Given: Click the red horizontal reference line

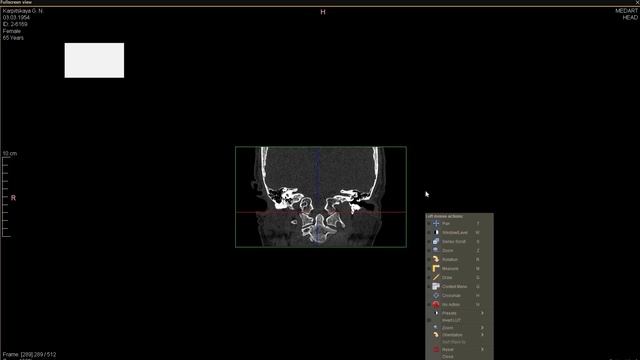Looking at the screenshot, I should coord(321,212).
